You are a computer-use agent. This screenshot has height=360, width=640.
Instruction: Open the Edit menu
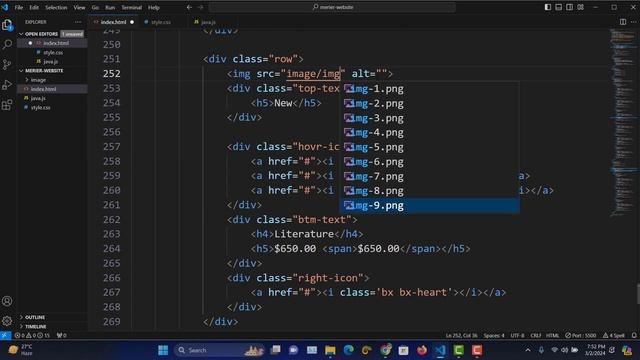(34, 7)
